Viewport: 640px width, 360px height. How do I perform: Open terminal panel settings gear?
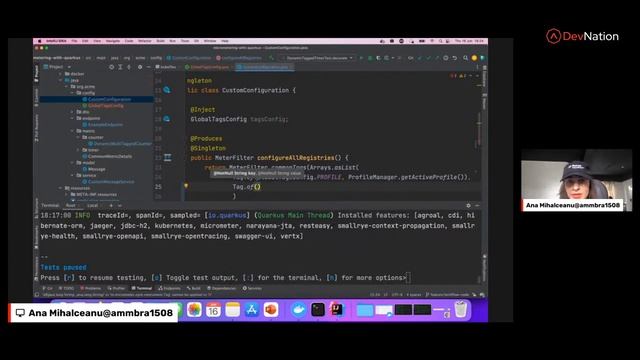(468, 206)
